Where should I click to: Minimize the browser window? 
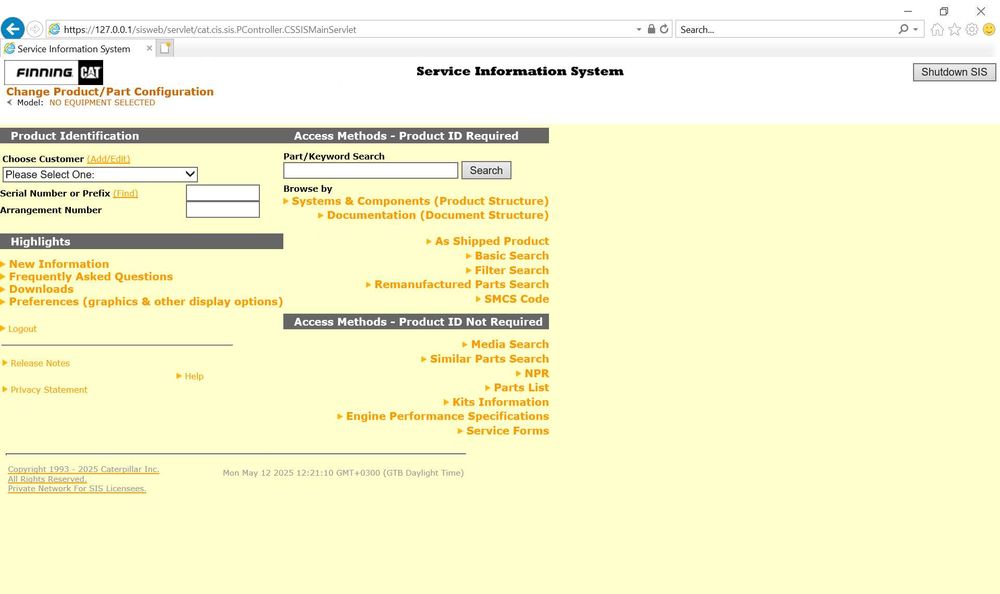click(908, 11)
